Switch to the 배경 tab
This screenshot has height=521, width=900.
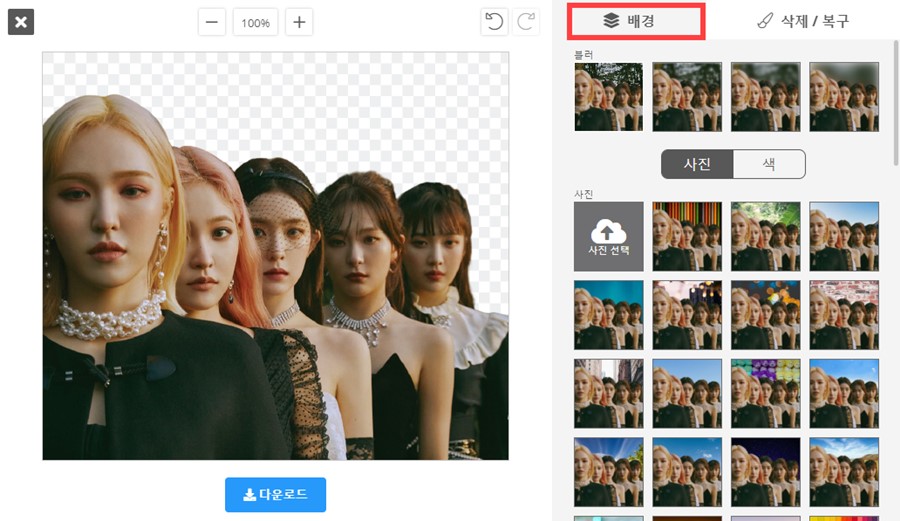(636, 21)
